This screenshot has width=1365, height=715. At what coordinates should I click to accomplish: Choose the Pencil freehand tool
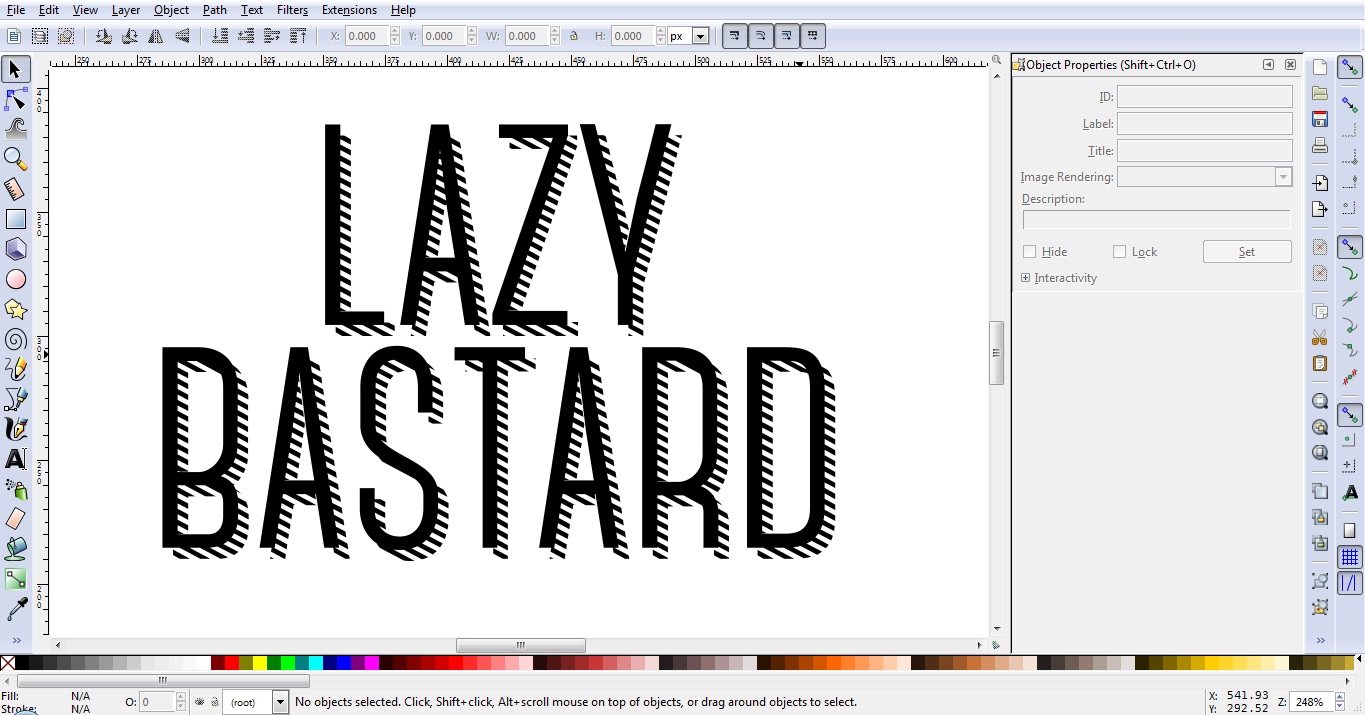click(x=16, y=369)
